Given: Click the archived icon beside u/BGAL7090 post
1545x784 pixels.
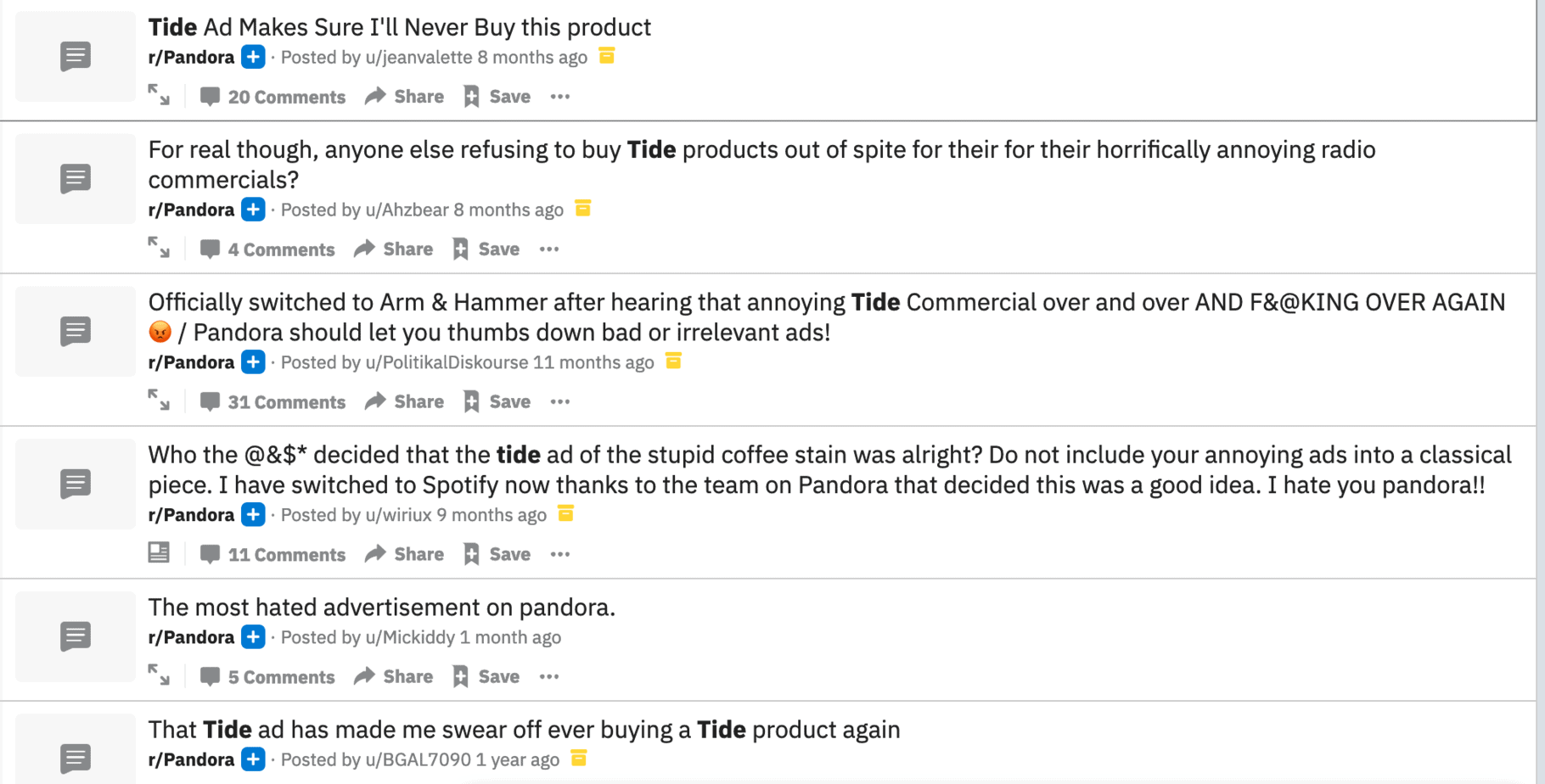Looking at the screenshot, I should coord(579,759).
